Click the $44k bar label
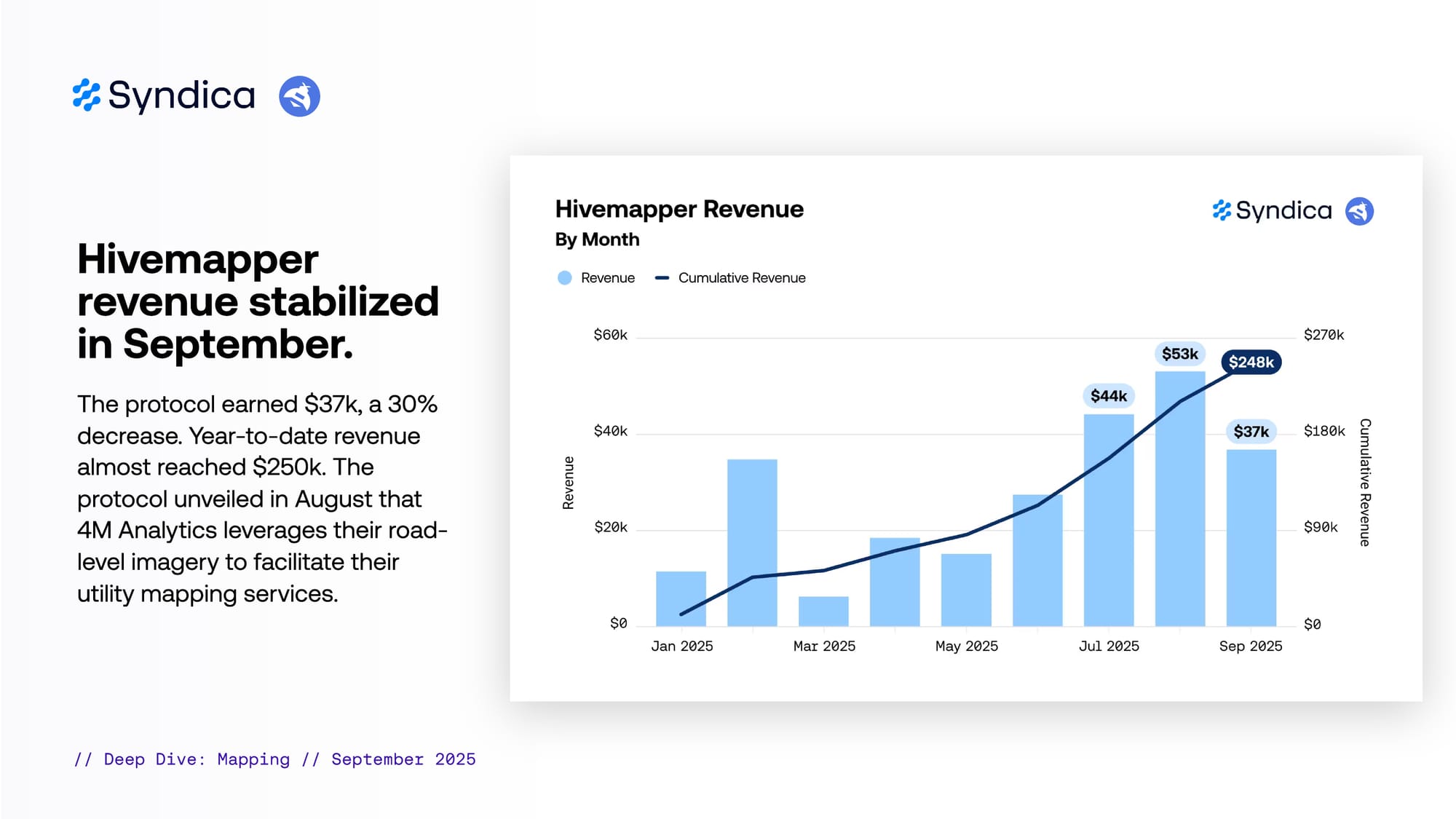 pos(1108,396)
